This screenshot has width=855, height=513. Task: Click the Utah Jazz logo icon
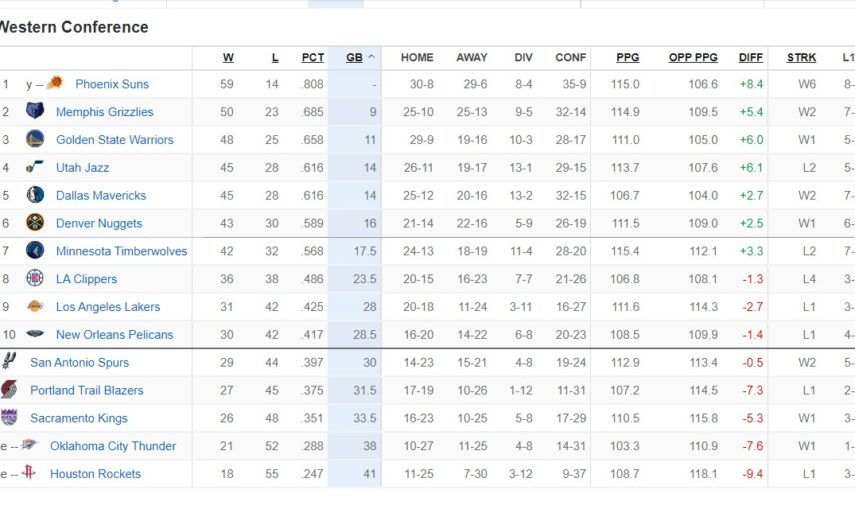pos(35,168)
